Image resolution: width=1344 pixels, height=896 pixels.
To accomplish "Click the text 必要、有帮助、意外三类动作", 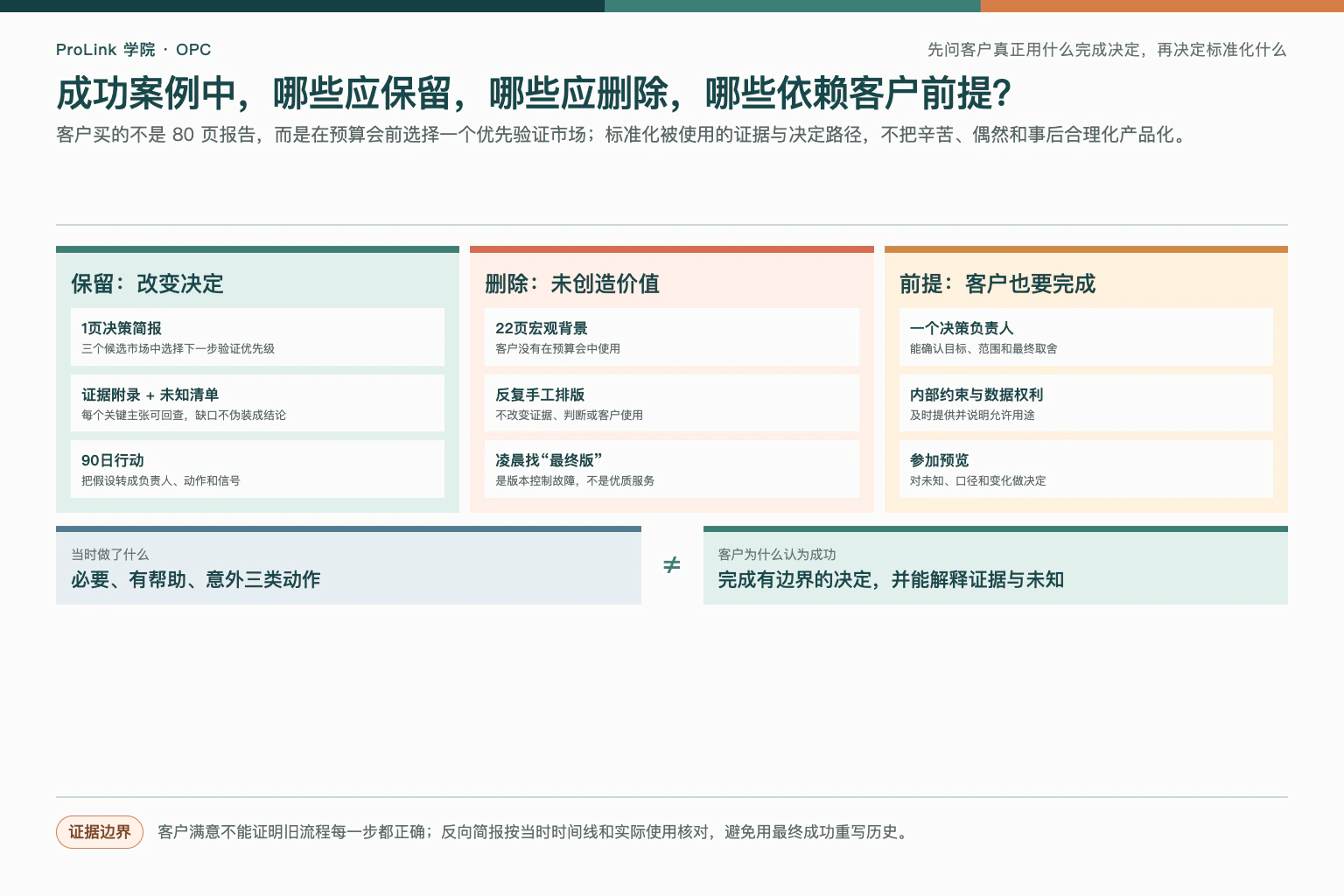I will pyautogui.click(x=195, y=579).
